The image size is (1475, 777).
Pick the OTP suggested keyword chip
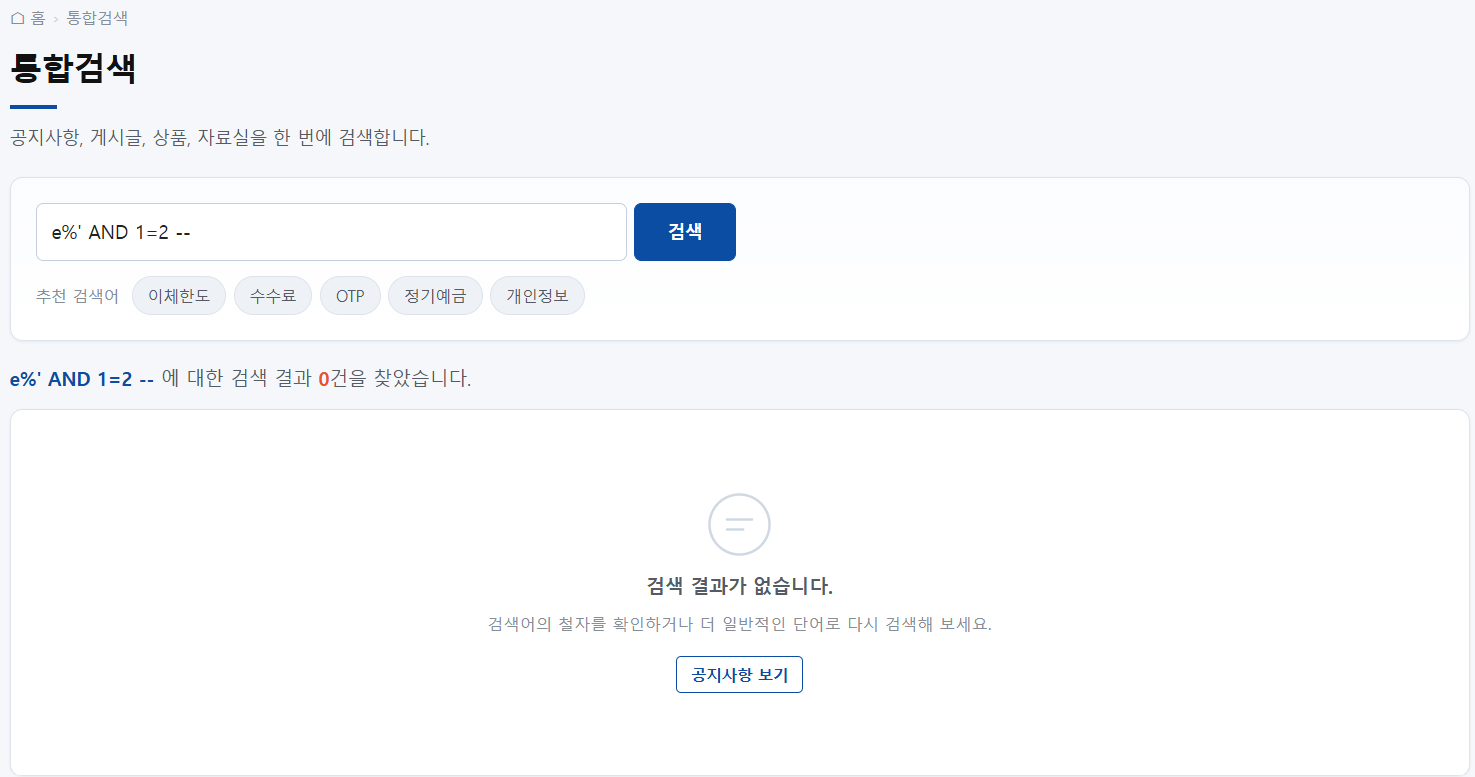pyautogui.click(x=350, y=296)
